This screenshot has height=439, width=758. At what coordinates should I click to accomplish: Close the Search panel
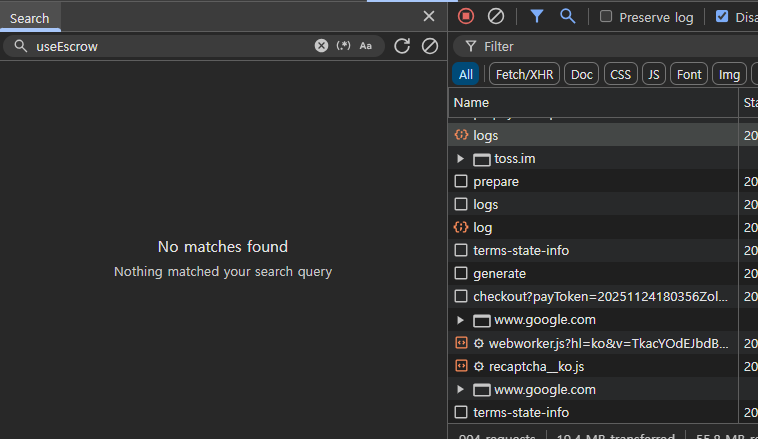pyautogui.click(x=429, y=16)
